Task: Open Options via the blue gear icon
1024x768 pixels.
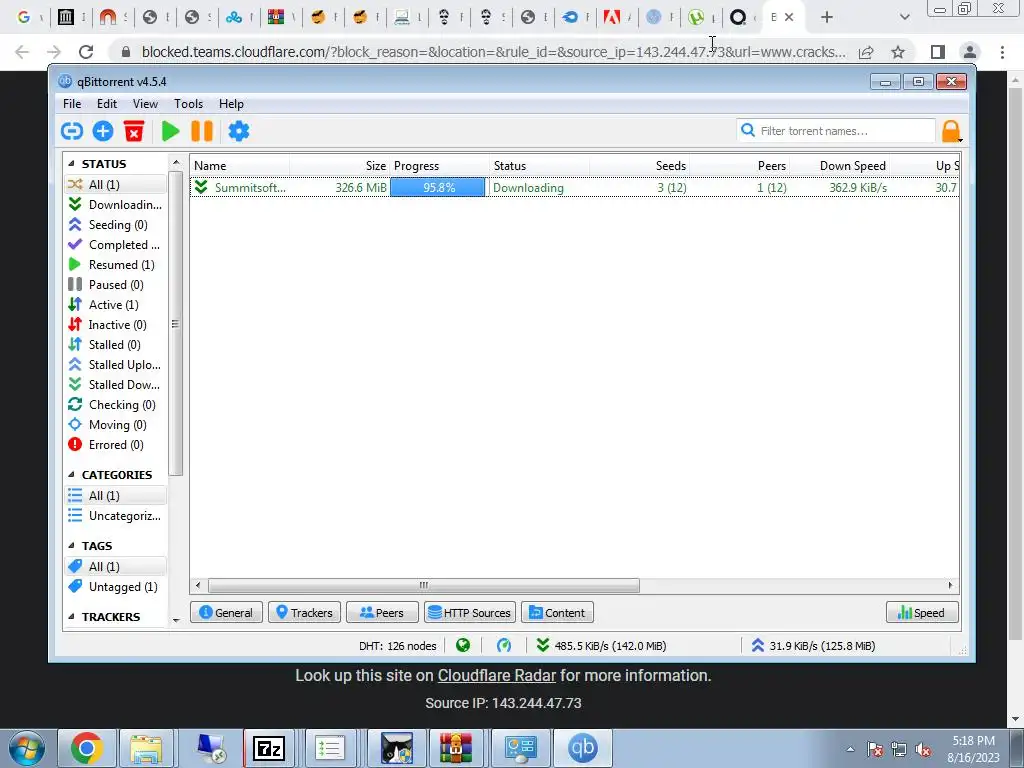Action: (238, 131)
